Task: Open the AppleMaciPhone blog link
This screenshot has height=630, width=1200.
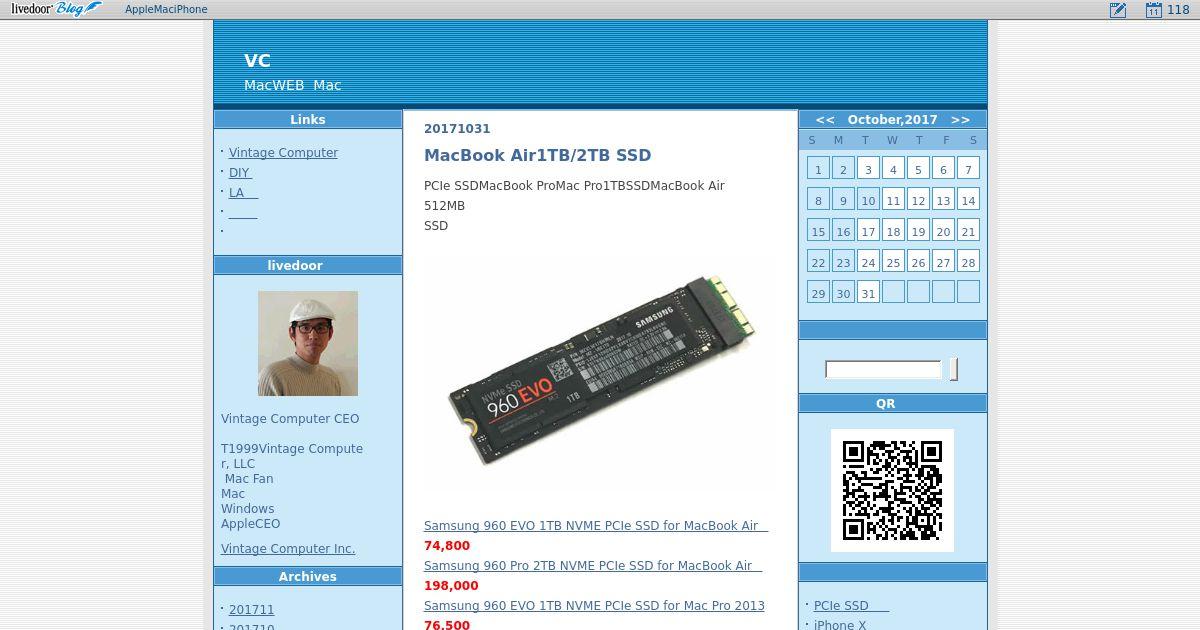Action: click(x=166, y=10)
